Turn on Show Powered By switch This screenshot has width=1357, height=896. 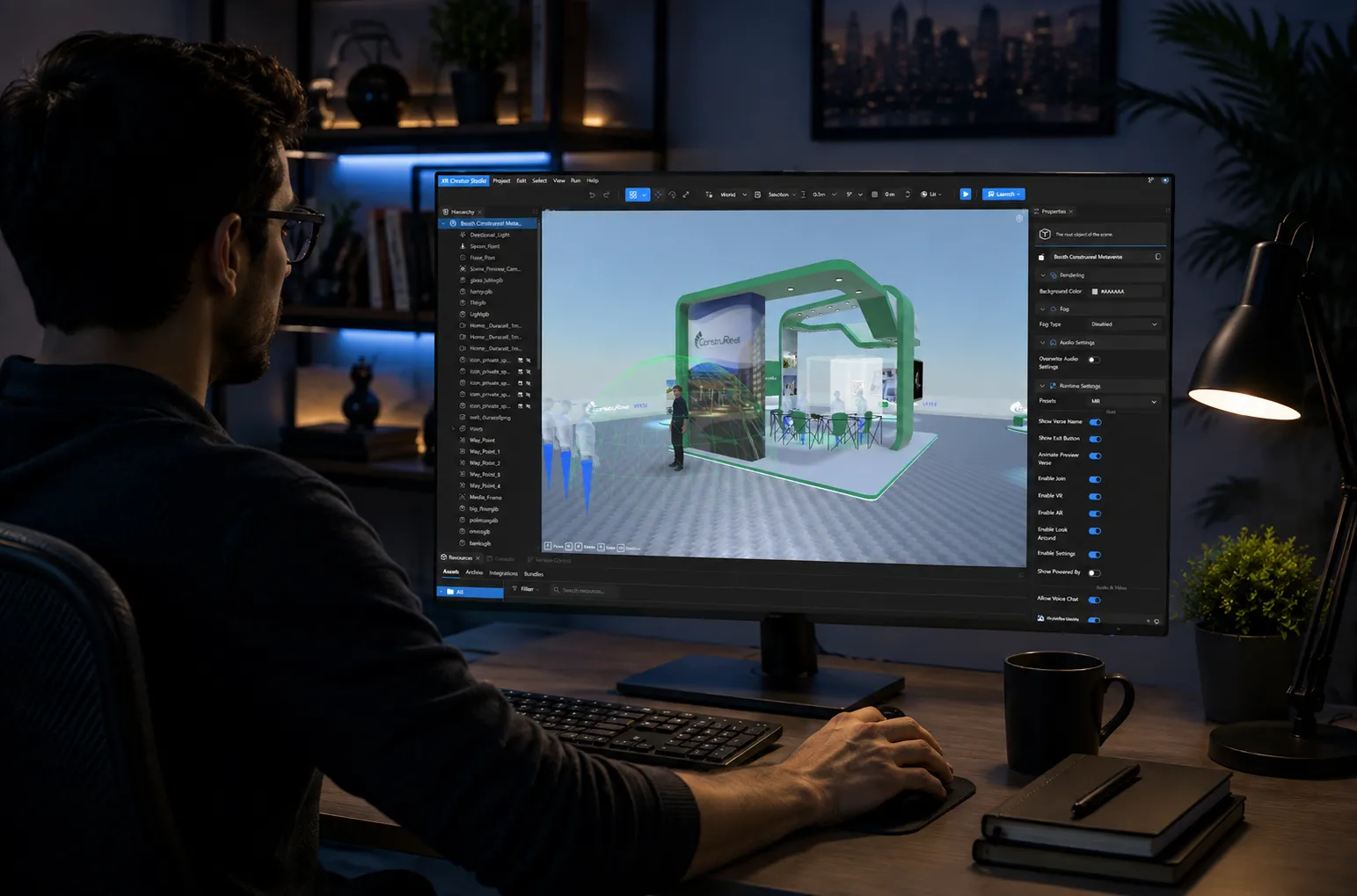tap(1094, 573)
